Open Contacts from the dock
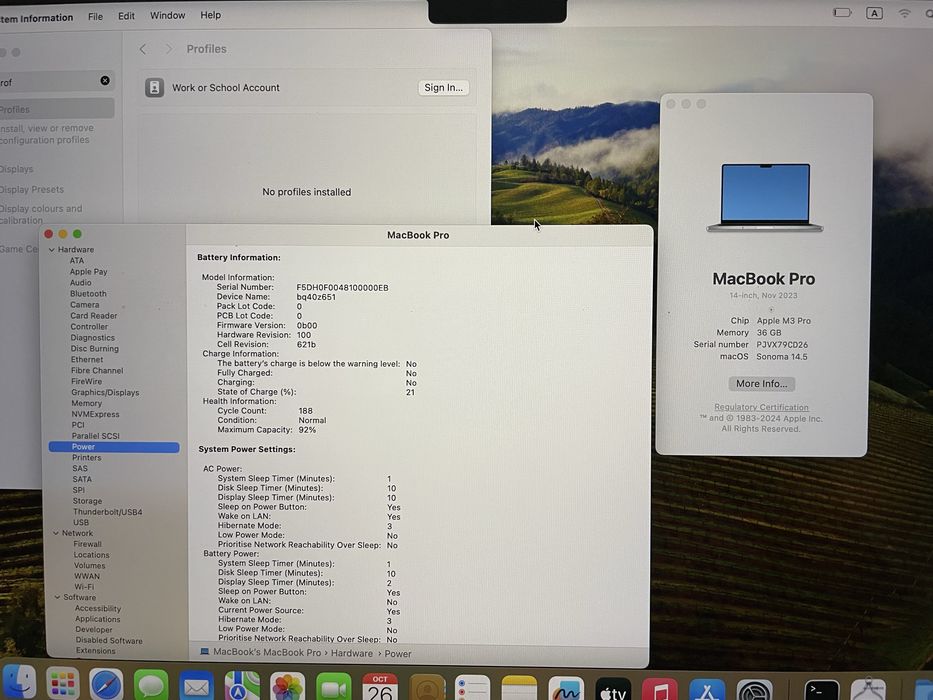The image size is (933, 700). click(x=427, y=688)
